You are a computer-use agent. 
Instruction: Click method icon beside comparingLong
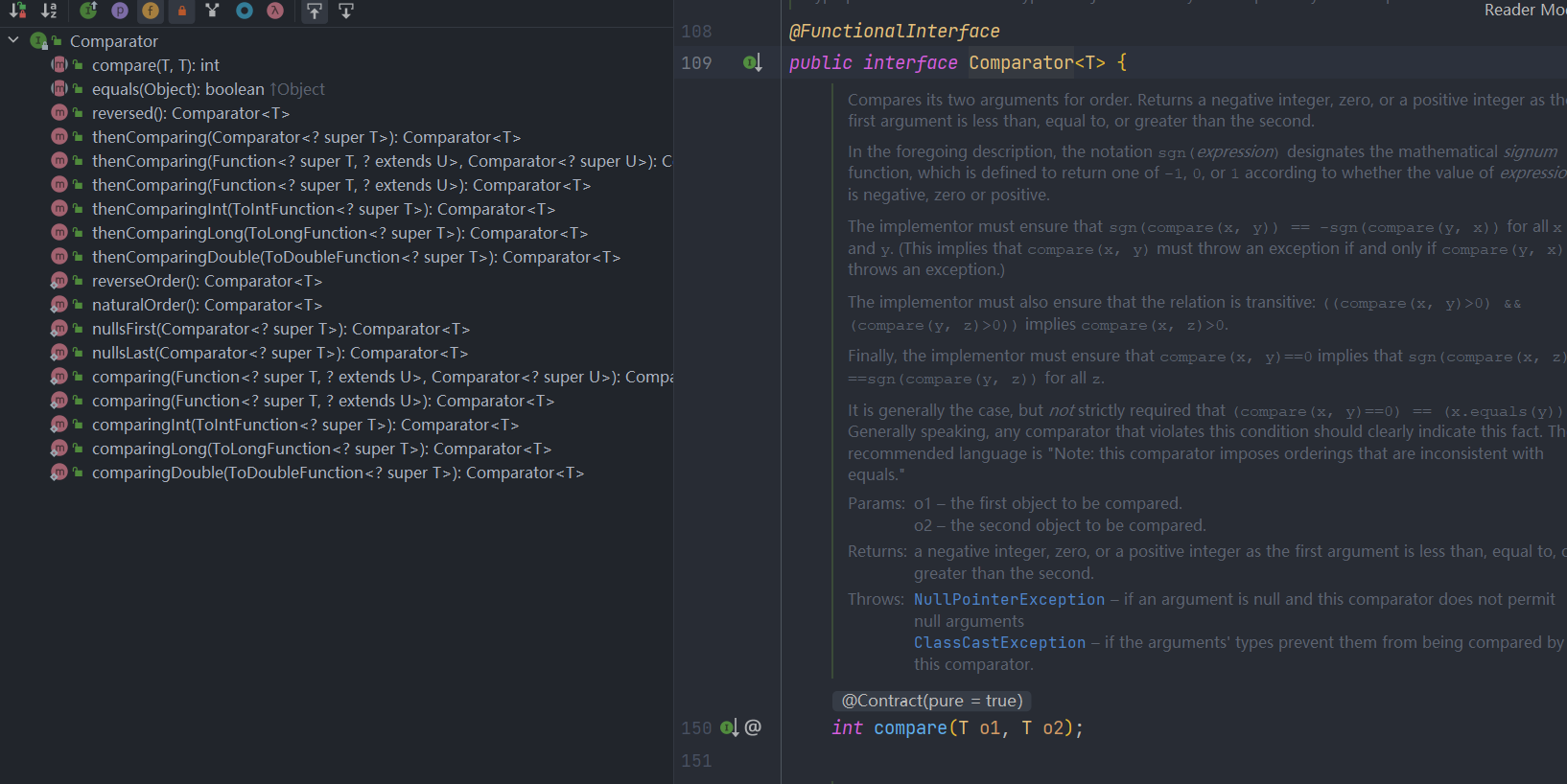(x=59, y=448)
